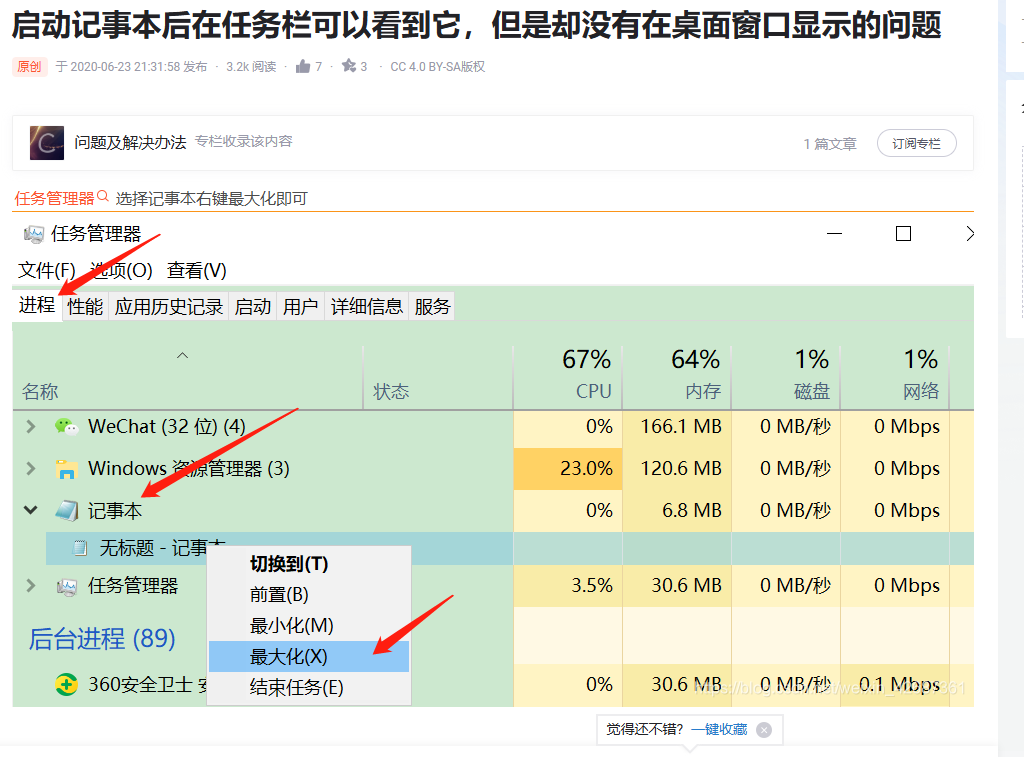Click the thumbs-up like icon
Image resolution: width=1024 pixels, height=757 pixels.
pyautogui.click(x=302, y=66)
